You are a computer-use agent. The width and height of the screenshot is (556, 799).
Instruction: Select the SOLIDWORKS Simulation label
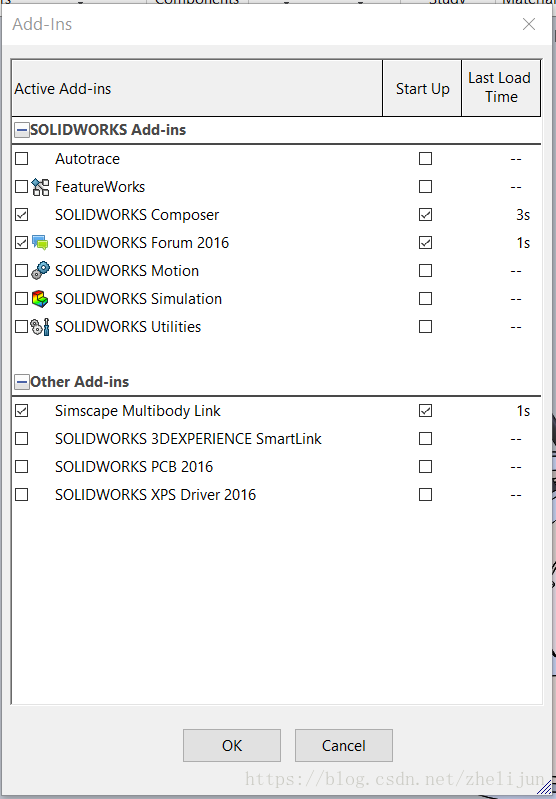(139, 299)
